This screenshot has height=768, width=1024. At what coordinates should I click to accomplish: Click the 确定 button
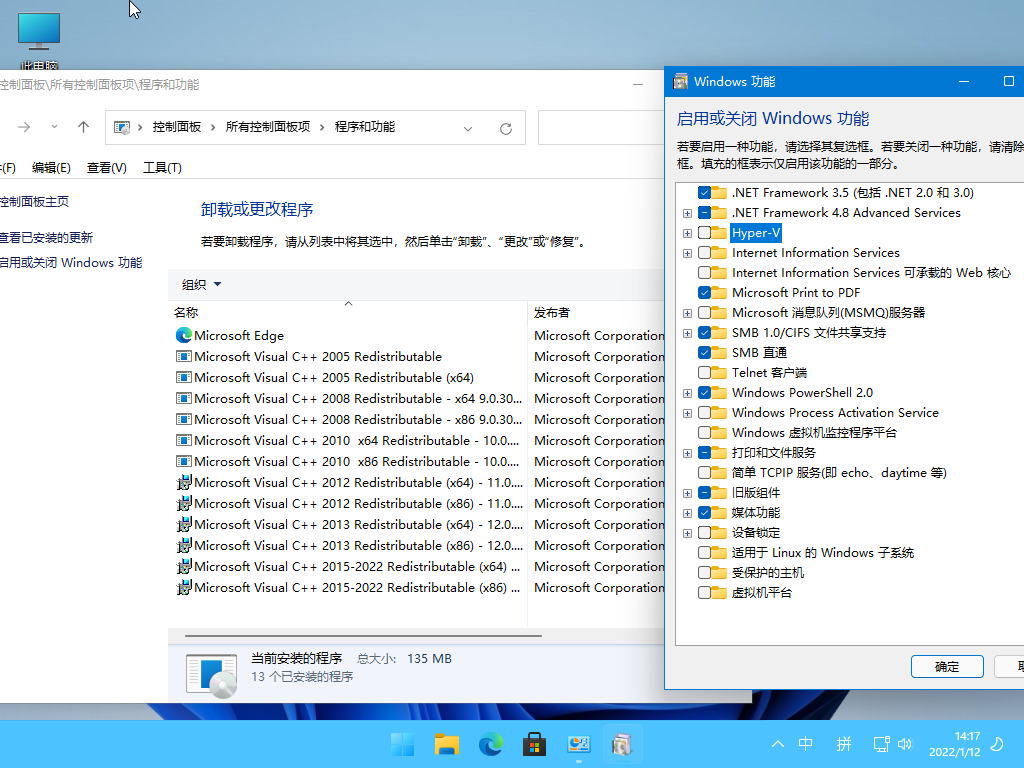(946, 667)
